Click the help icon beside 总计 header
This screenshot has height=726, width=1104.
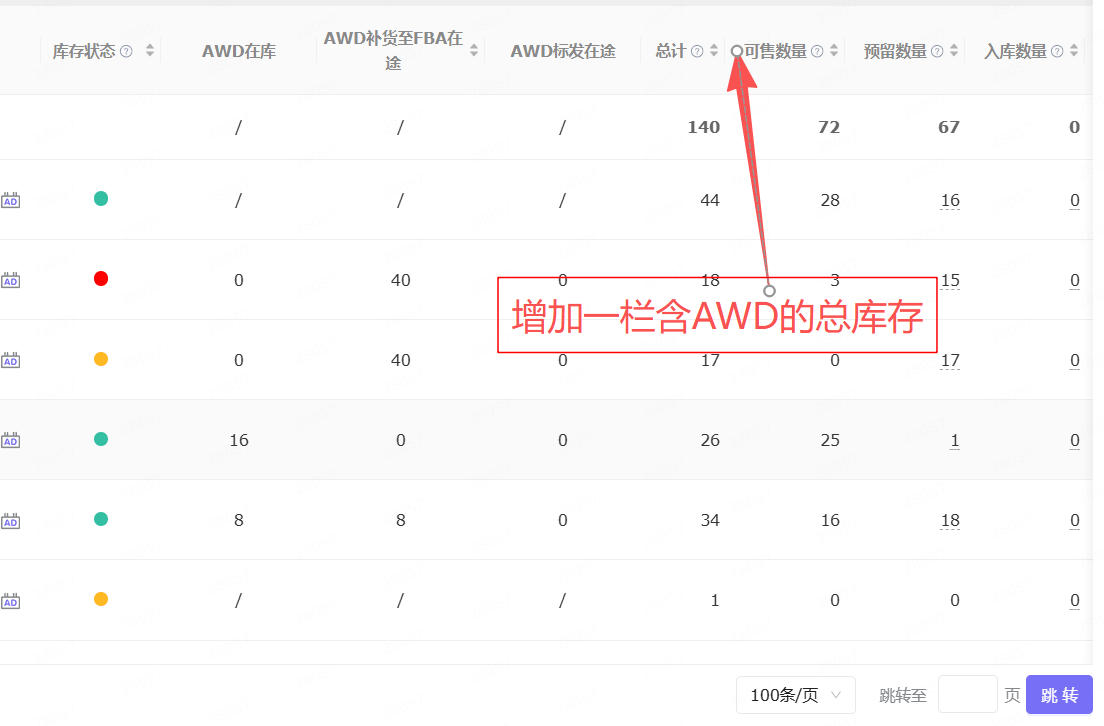click(697, 51)
